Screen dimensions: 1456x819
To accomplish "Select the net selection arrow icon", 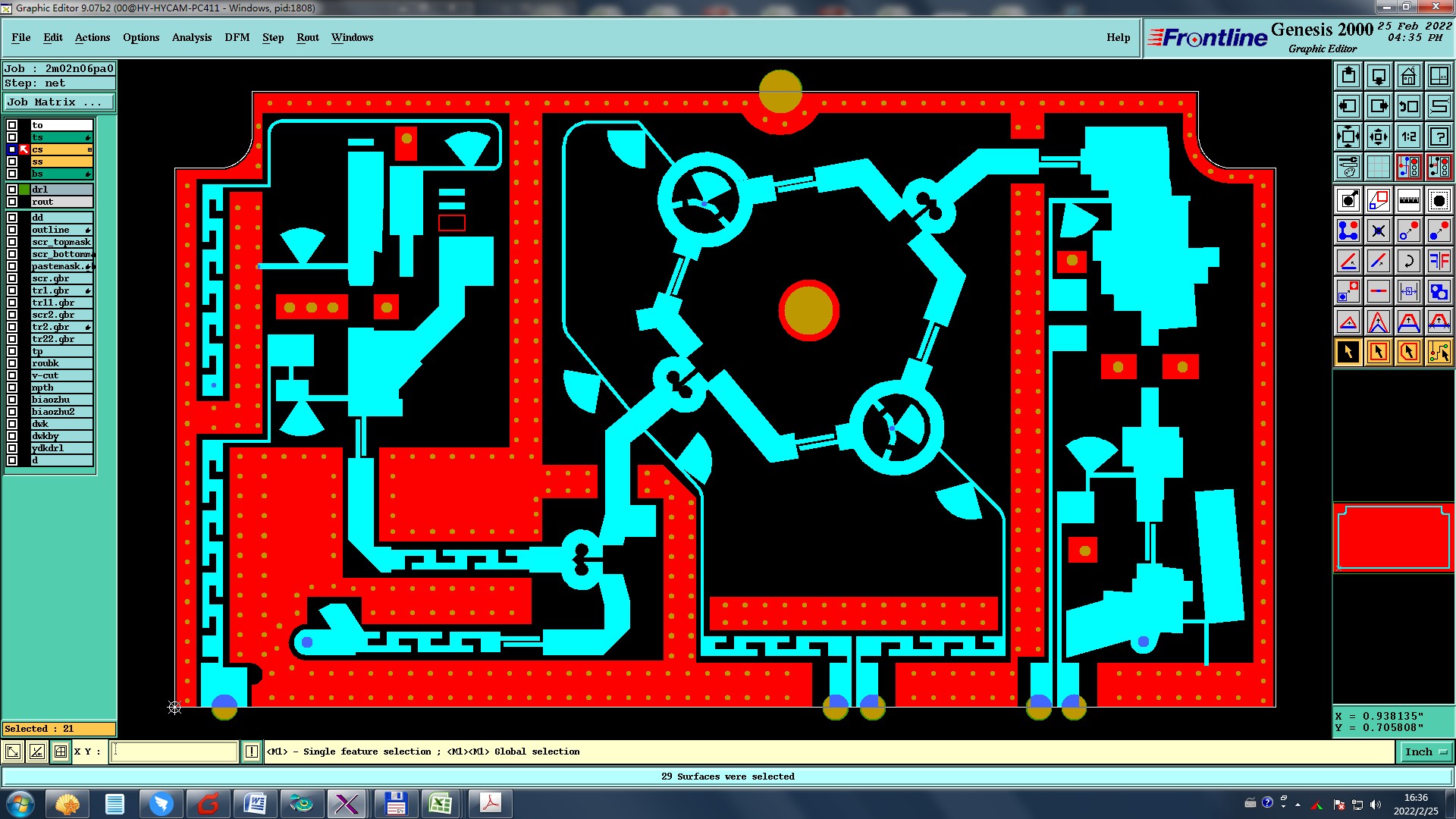I will click(x=1439, y=352).
